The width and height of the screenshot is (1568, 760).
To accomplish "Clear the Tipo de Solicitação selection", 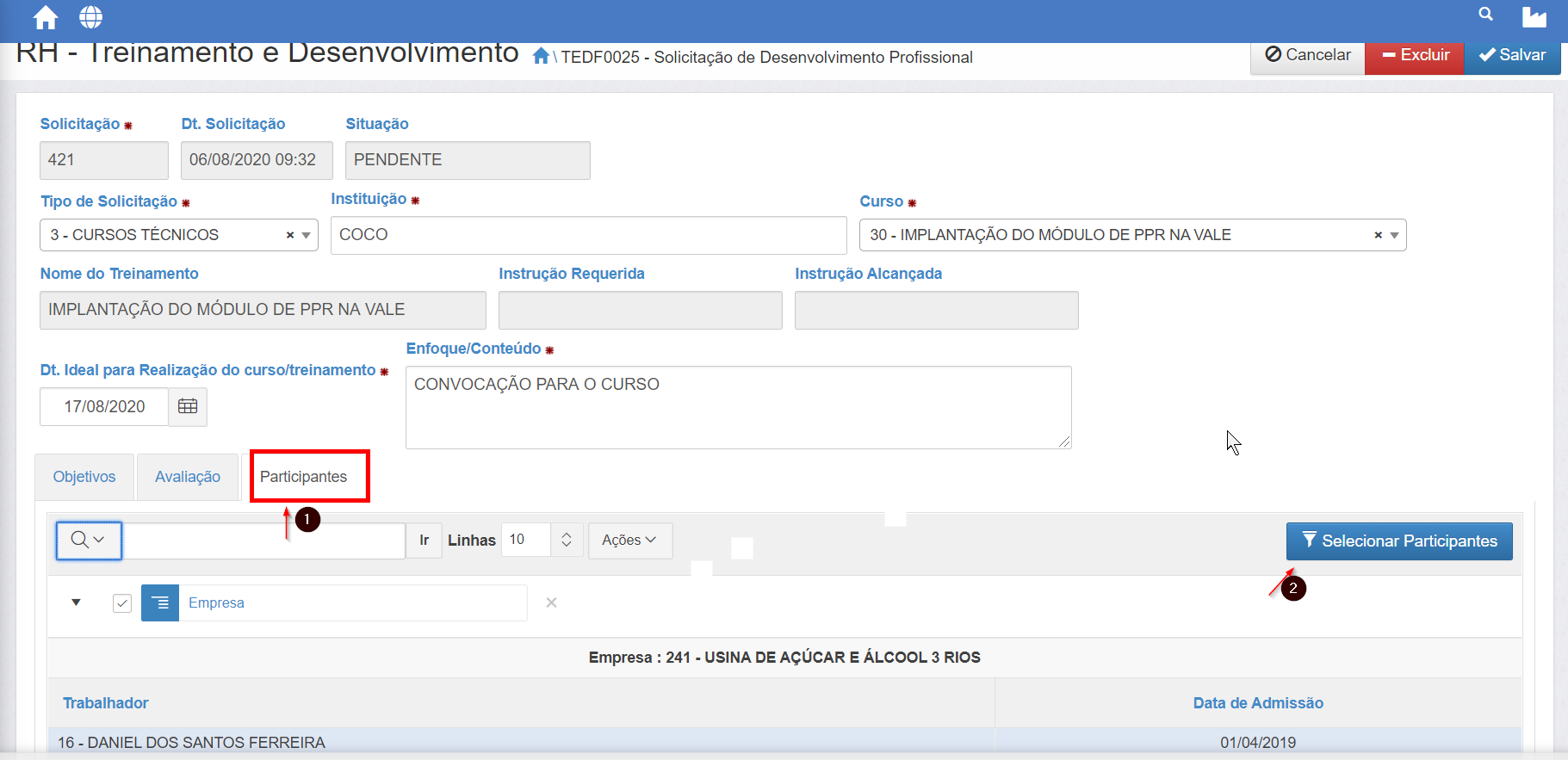I will (290, 235).
